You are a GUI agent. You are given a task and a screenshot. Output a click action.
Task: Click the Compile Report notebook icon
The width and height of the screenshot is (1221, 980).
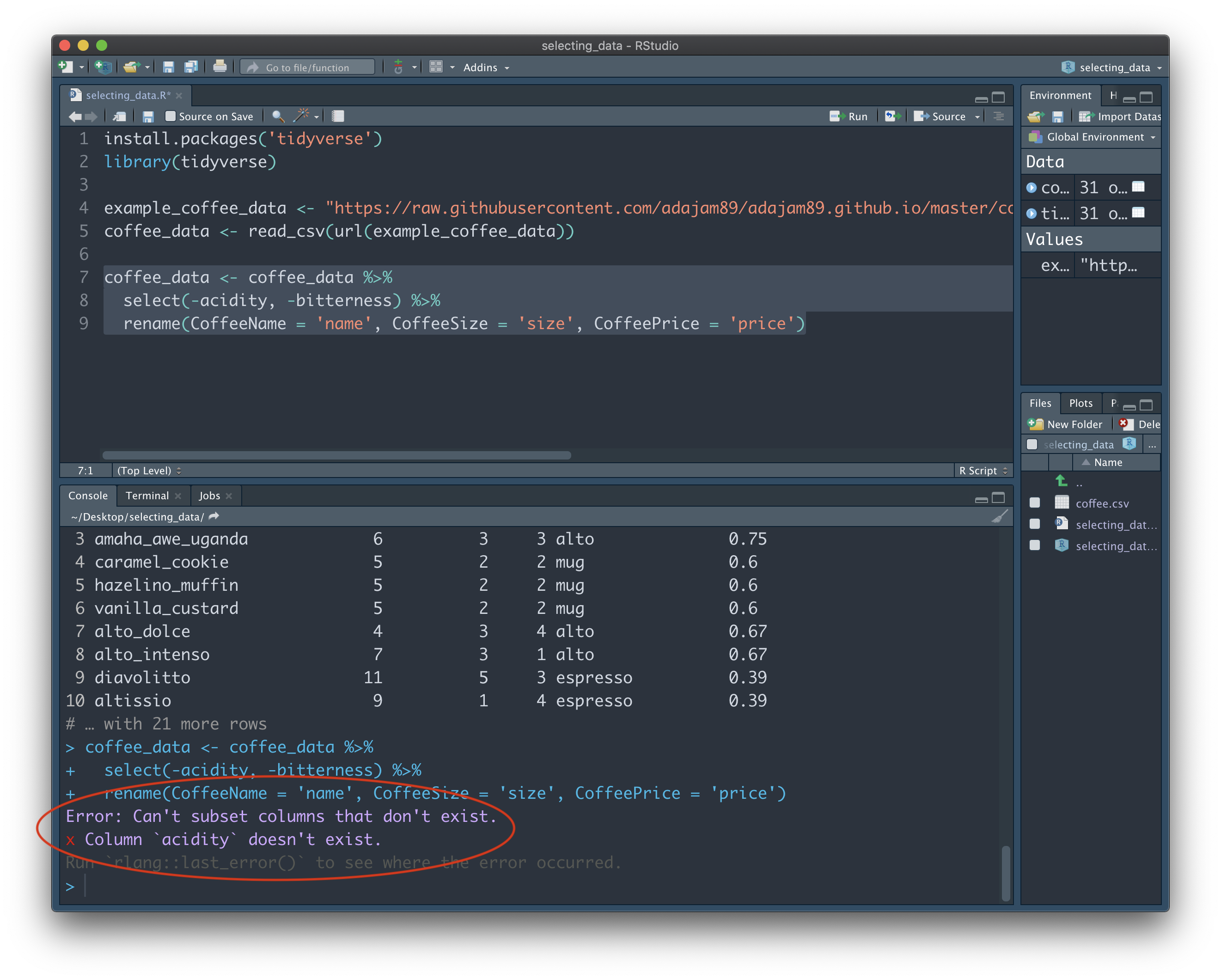point(338,116)
